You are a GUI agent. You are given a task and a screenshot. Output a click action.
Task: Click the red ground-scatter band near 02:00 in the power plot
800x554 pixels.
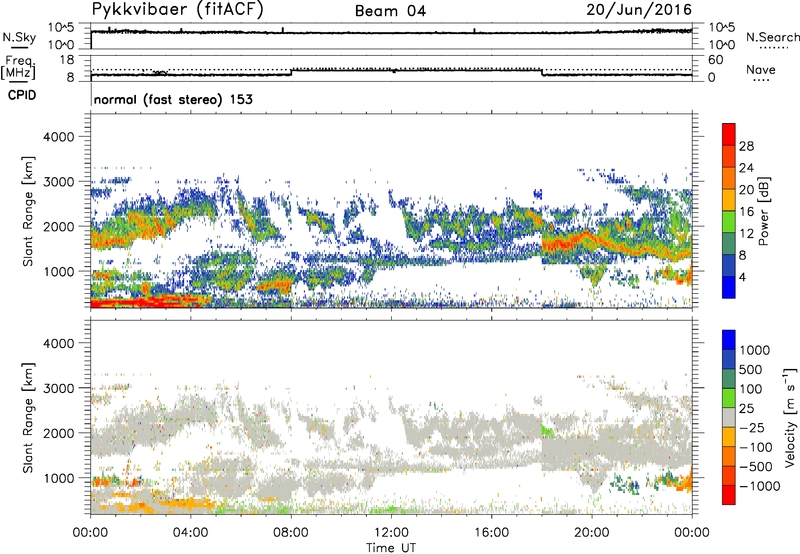coord(141,301)
